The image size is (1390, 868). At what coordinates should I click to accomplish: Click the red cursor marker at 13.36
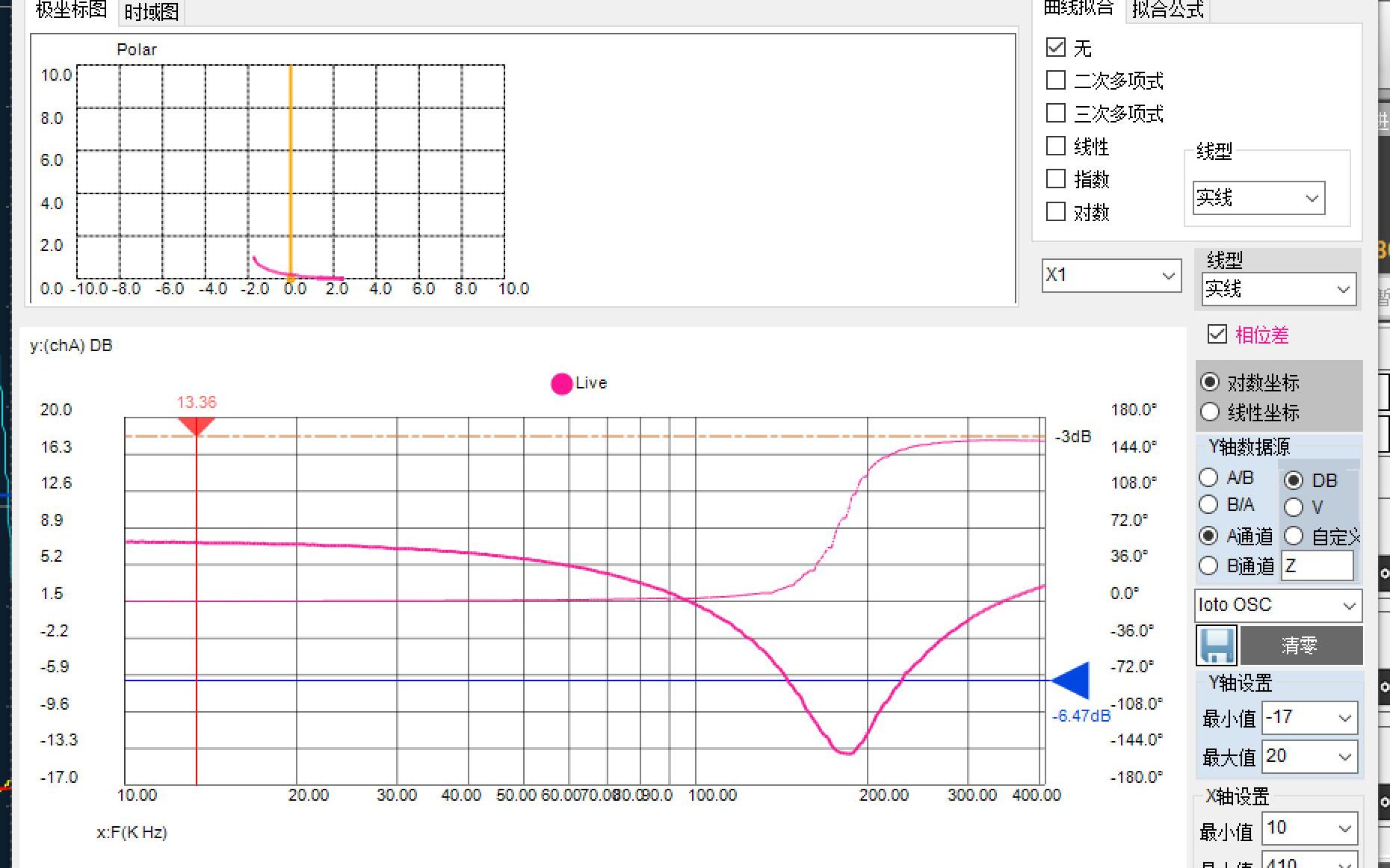pos(197,427)
